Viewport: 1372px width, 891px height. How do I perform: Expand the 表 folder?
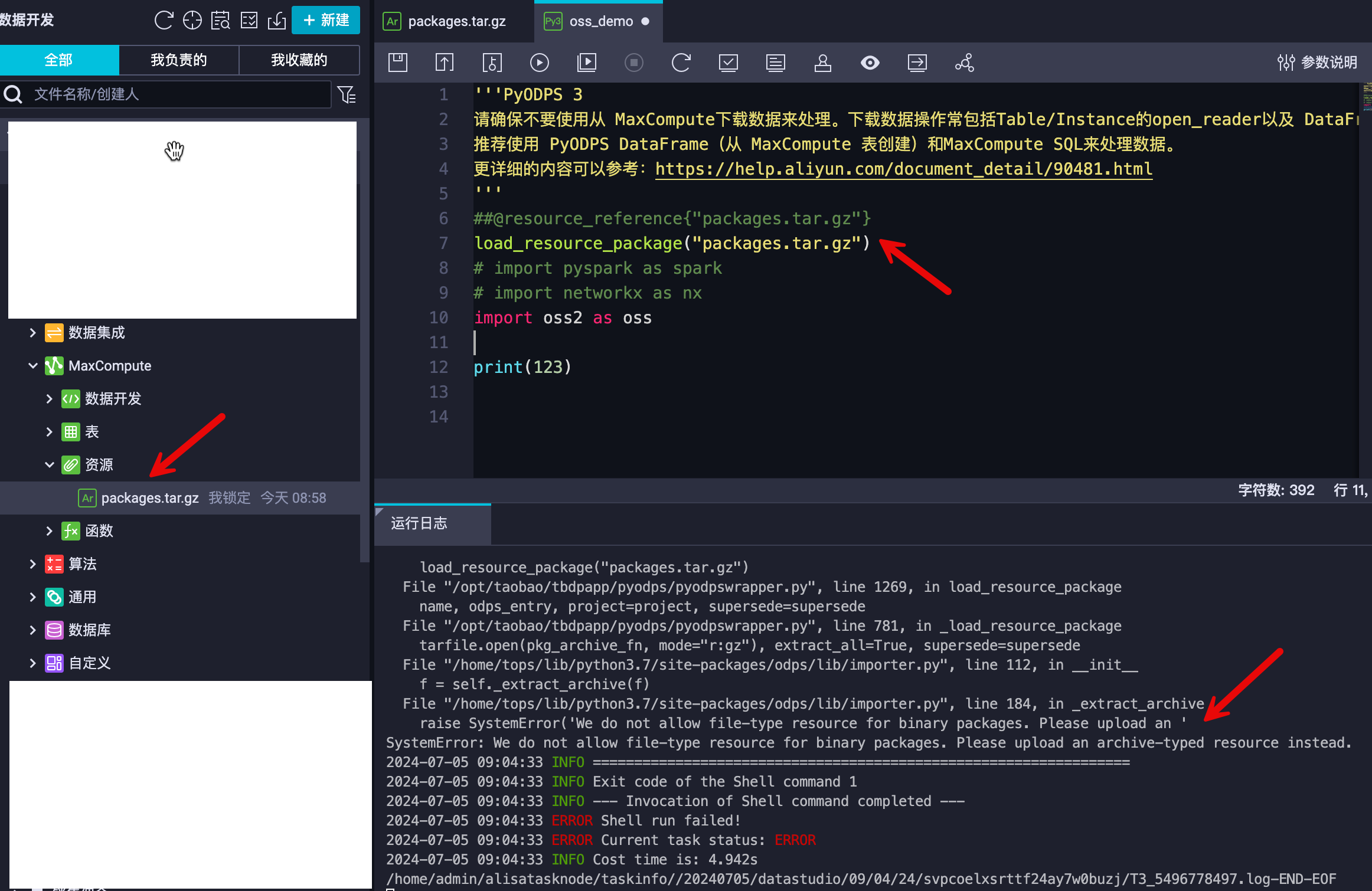[50, 432]
